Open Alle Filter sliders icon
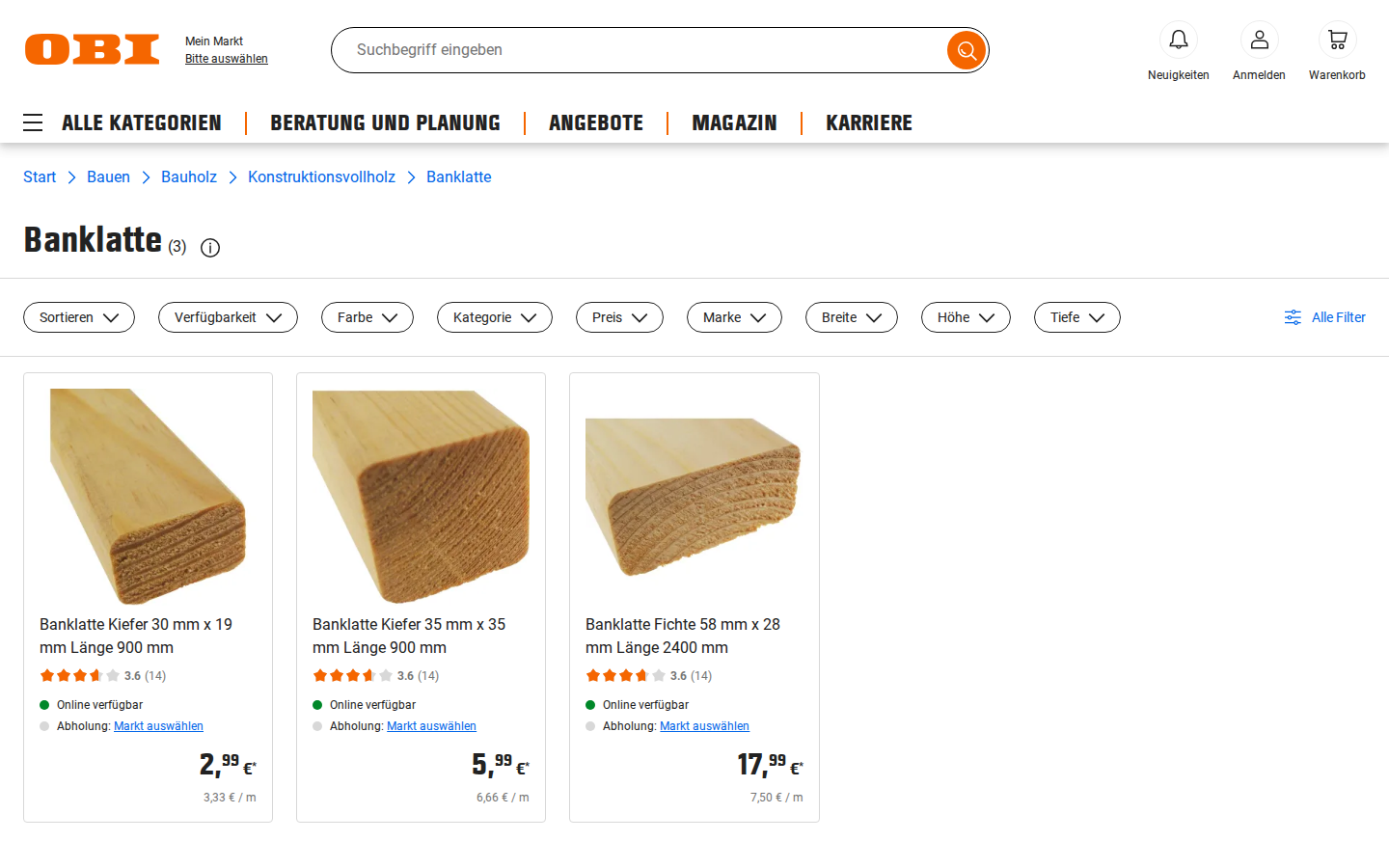The image size is (1389, 868). click(1293, 317)
